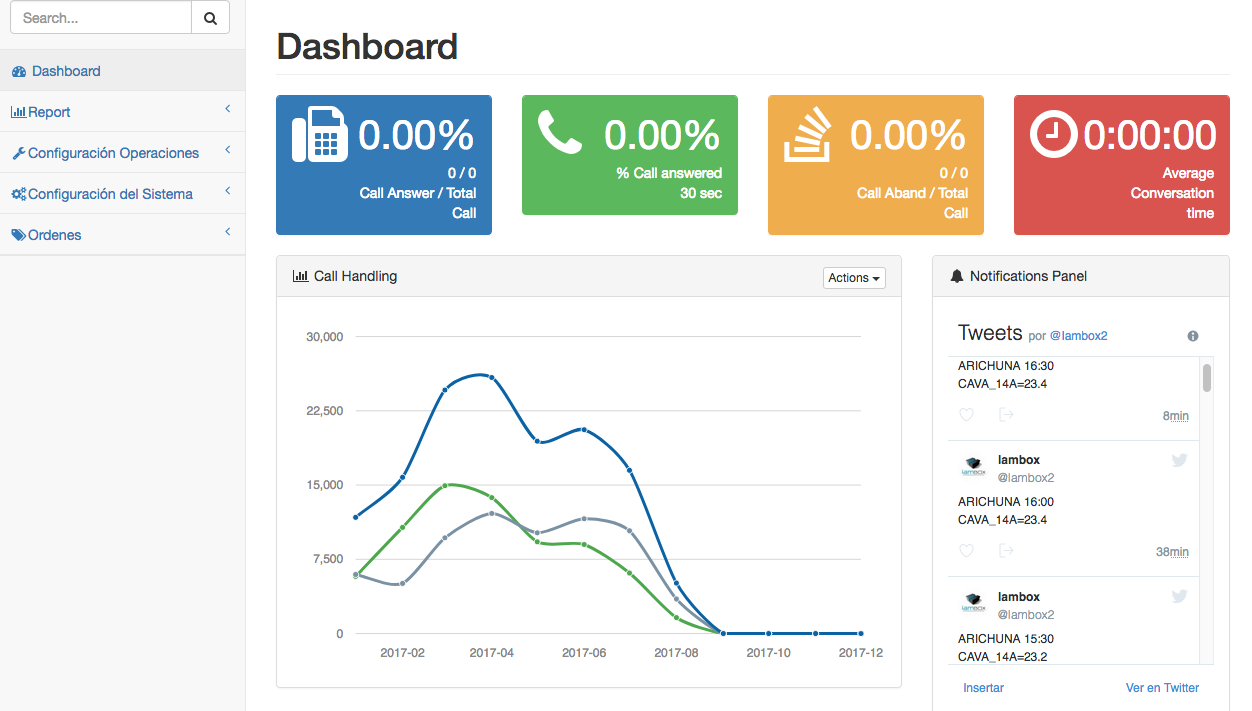Click heart icon on ARICHUNA 16:00 tweet

click(966, 551)
